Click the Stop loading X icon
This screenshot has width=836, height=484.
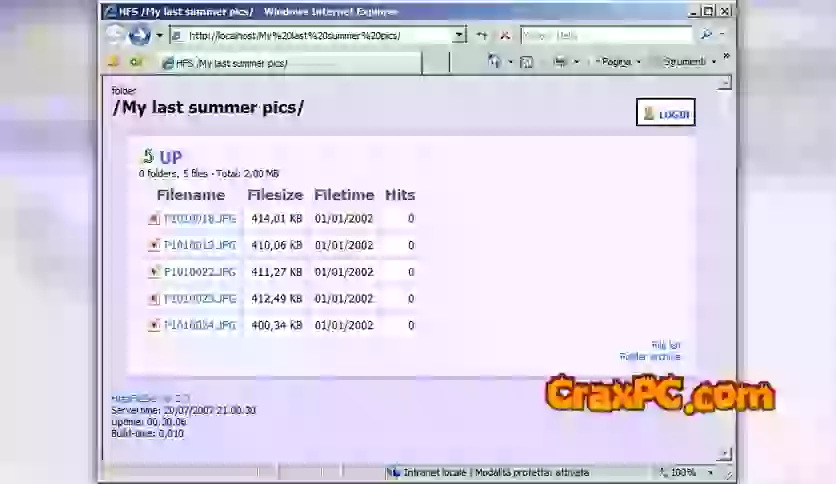point(505,36)
